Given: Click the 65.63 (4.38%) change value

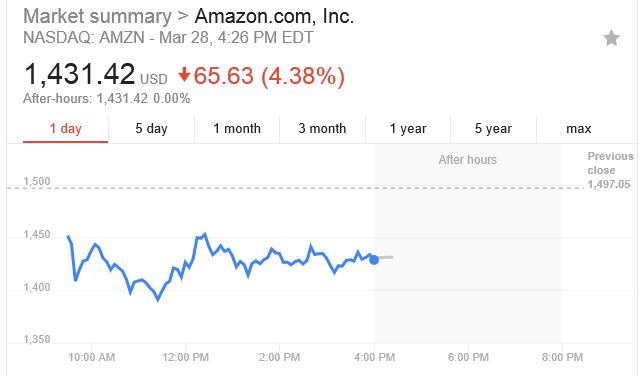Looking at the screenshot, I should [x=269, y=76].
